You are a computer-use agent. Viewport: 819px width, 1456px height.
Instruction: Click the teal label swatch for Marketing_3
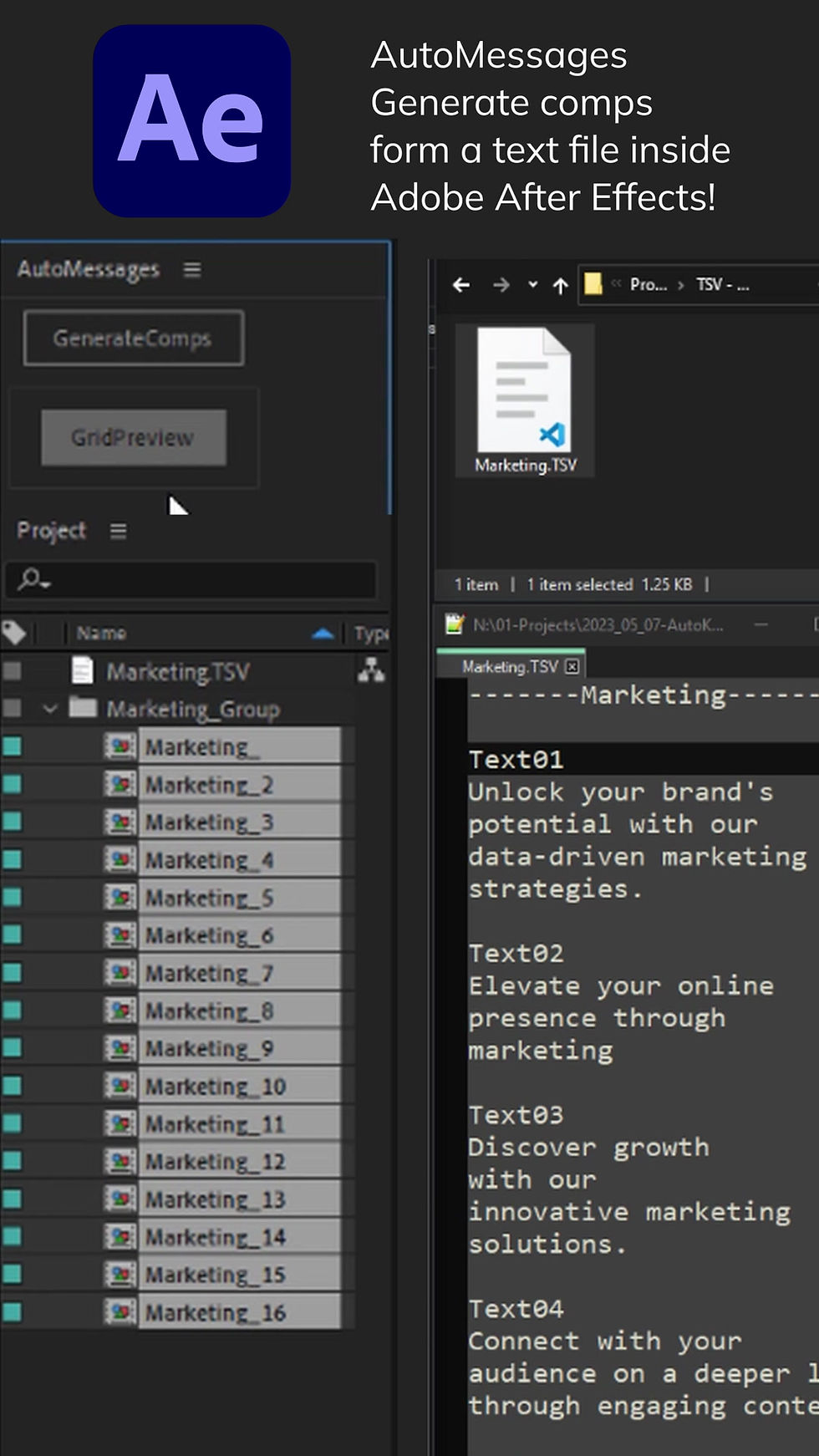coord(12,822)
